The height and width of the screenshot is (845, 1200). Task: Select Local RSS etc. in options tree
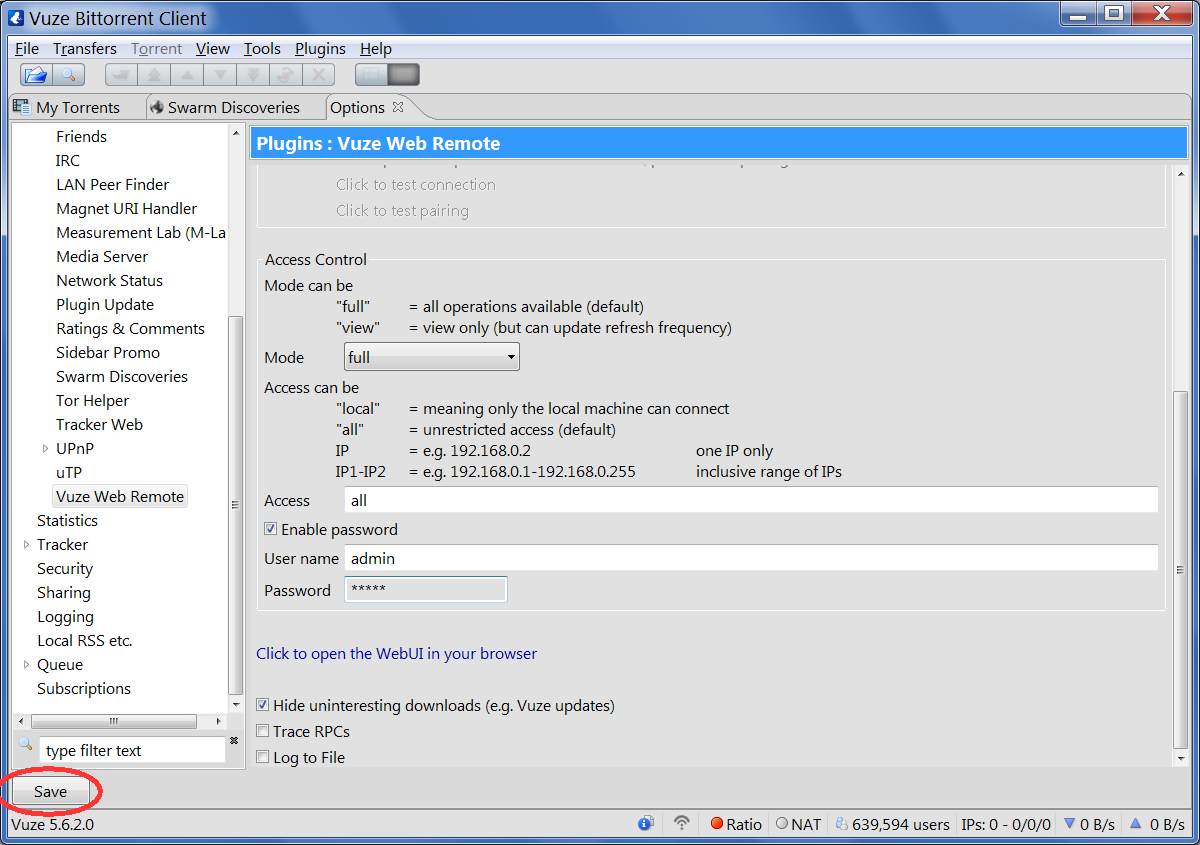pyautogui.click(x=85, y=640)
